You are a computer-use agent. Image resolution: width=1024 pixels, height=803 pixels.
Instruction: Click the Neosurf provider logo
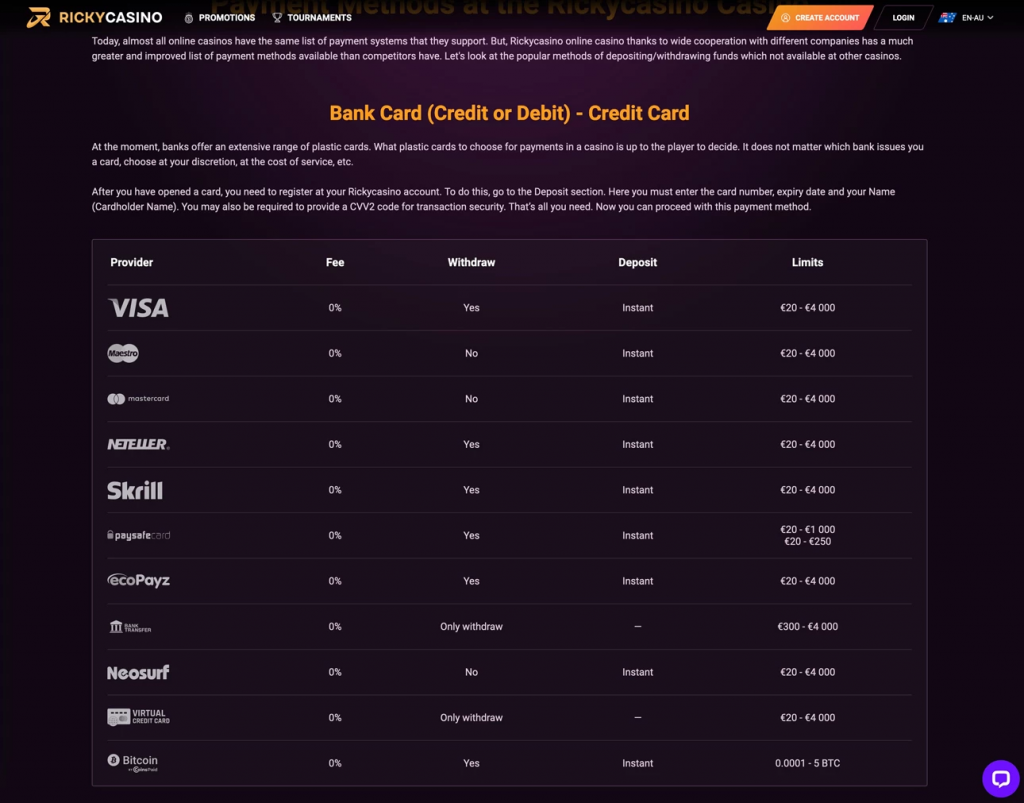coord(138,672)
